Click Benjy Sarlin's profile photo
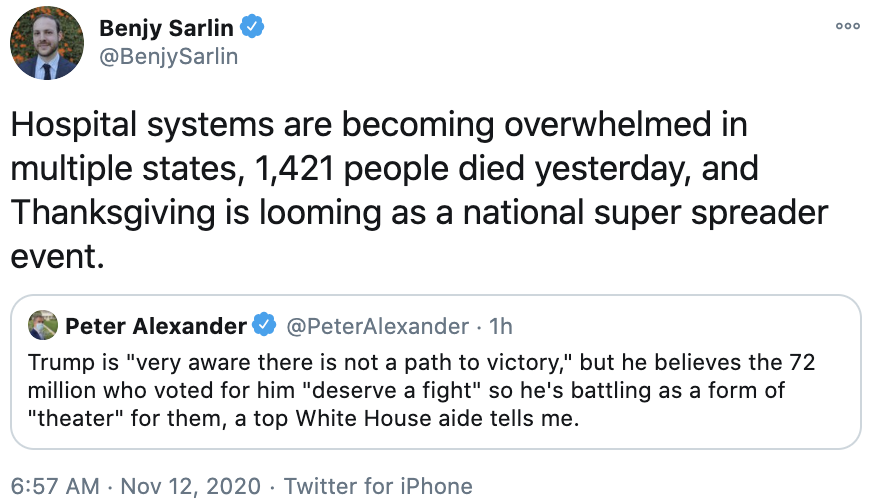The height and width of the screenshot is (504, 880). 47,43
